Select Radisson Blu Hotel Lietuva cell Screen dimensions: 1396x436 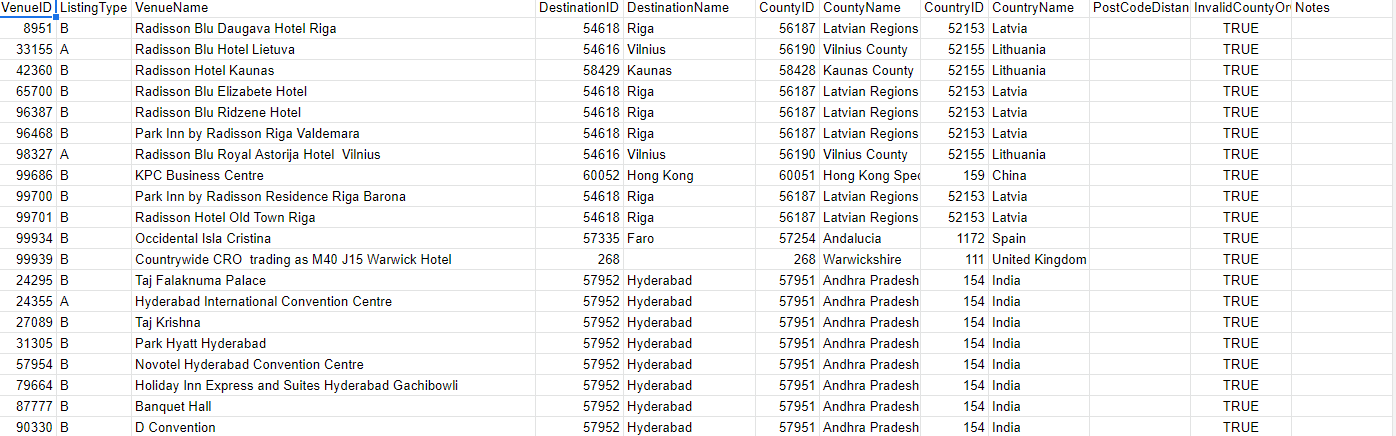click(x=334, y=49)
